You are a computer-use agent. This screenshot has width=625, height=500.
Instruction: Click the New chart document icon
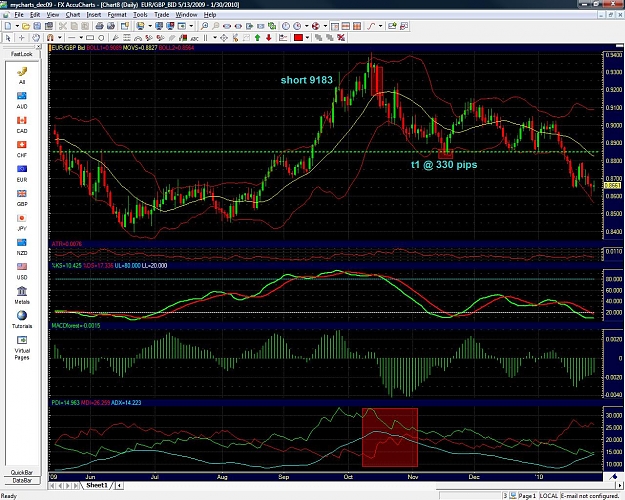point(8,26)
